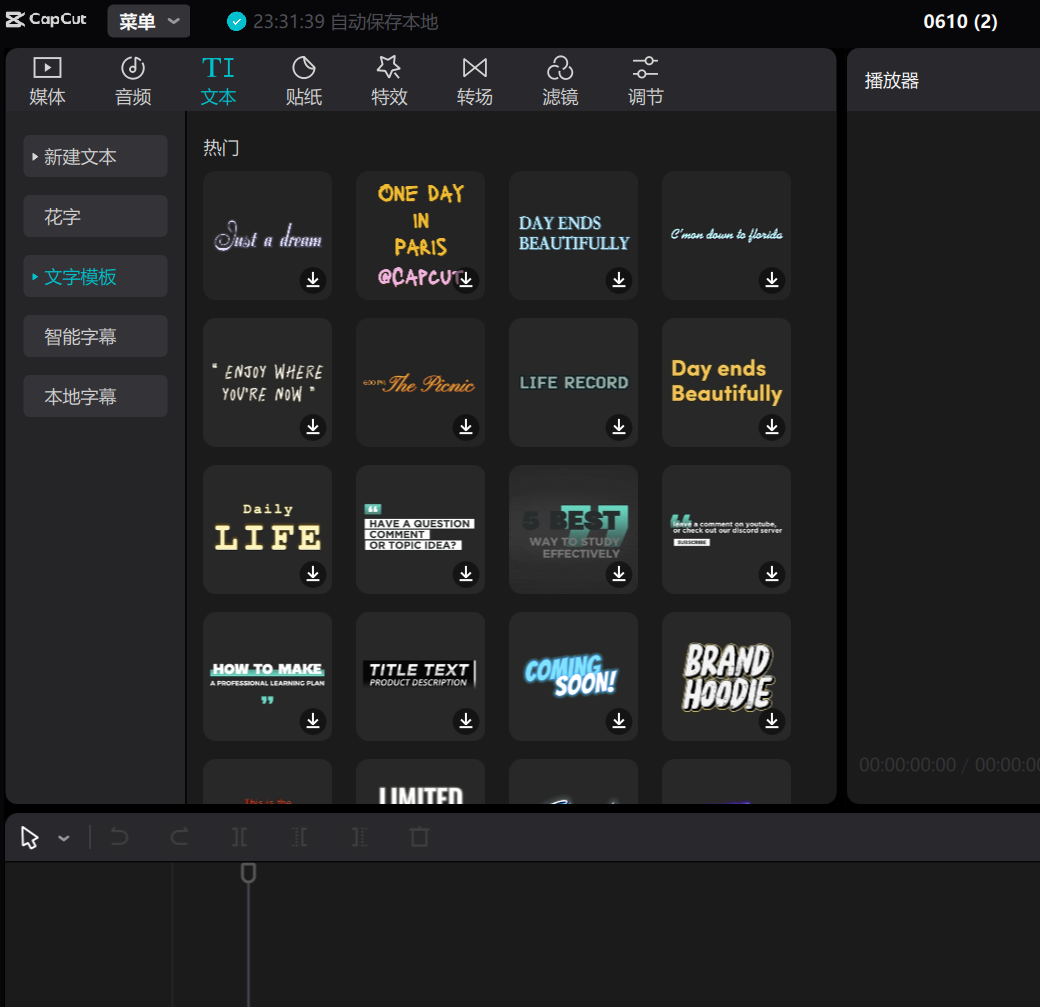Download the TITLE TEXT template
The height and width of the screenshot is (1007, 1040).
466,720
